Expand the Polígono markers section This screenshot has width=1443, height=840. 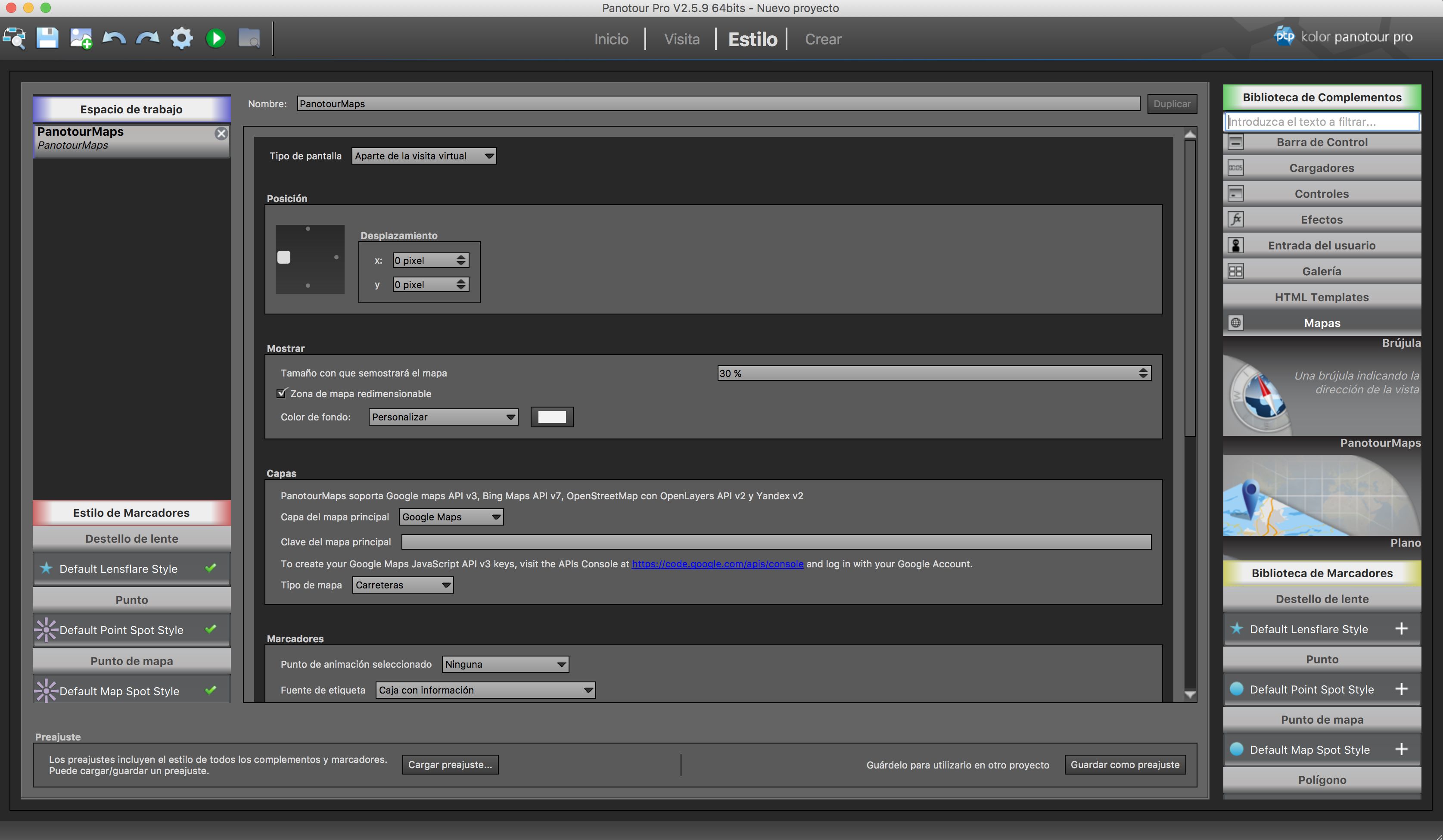coord(1322,780)
